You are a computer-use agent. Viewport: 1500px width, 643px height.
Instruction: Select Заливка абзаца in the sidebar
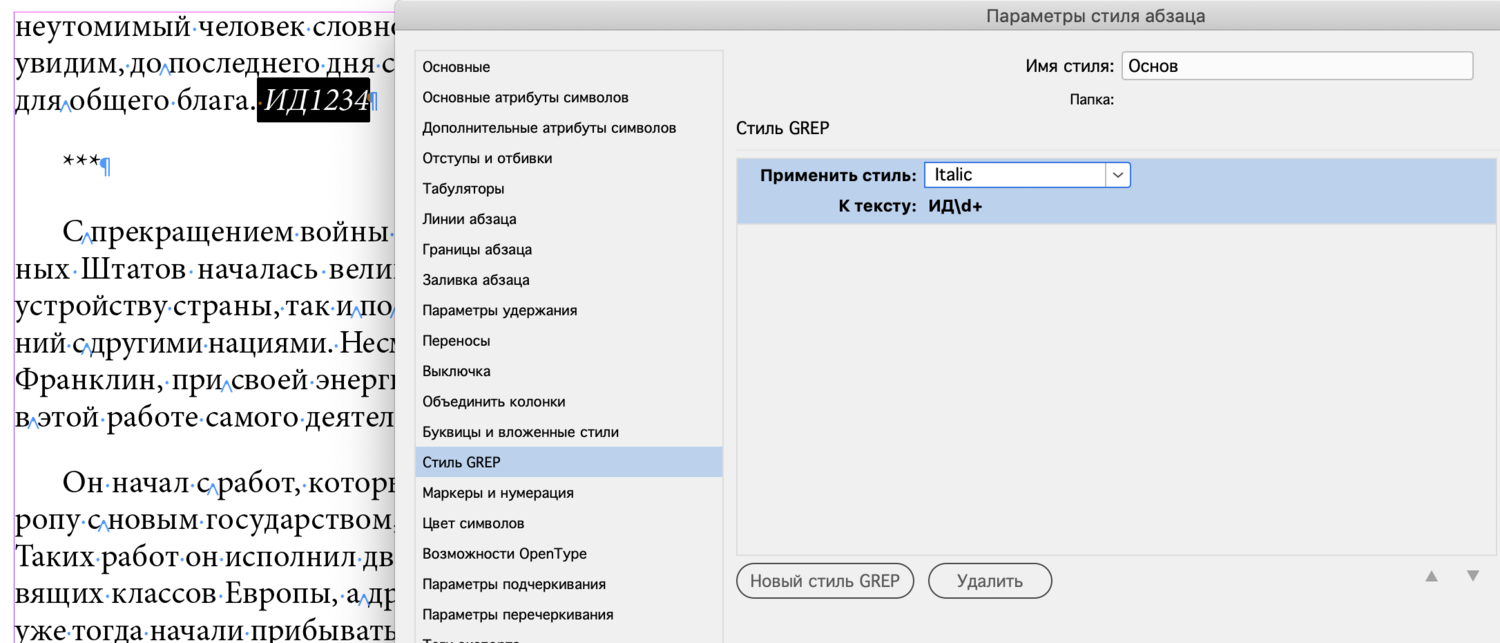[x=476, y=280]
